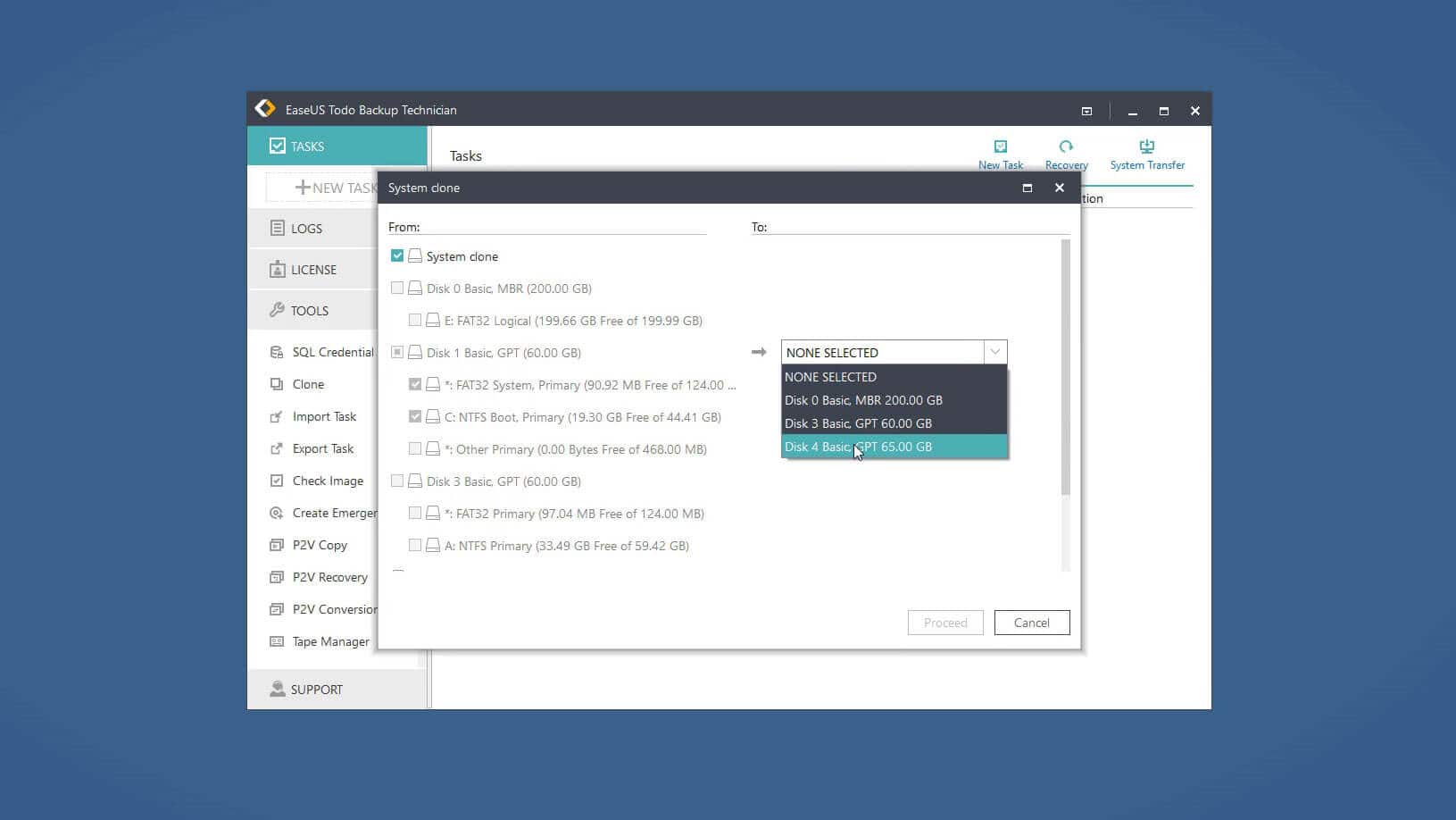Toggle the Disk 1 Basic GPT checkbox
This screenshot has width=1456, height=820.
tap(397, 352)
